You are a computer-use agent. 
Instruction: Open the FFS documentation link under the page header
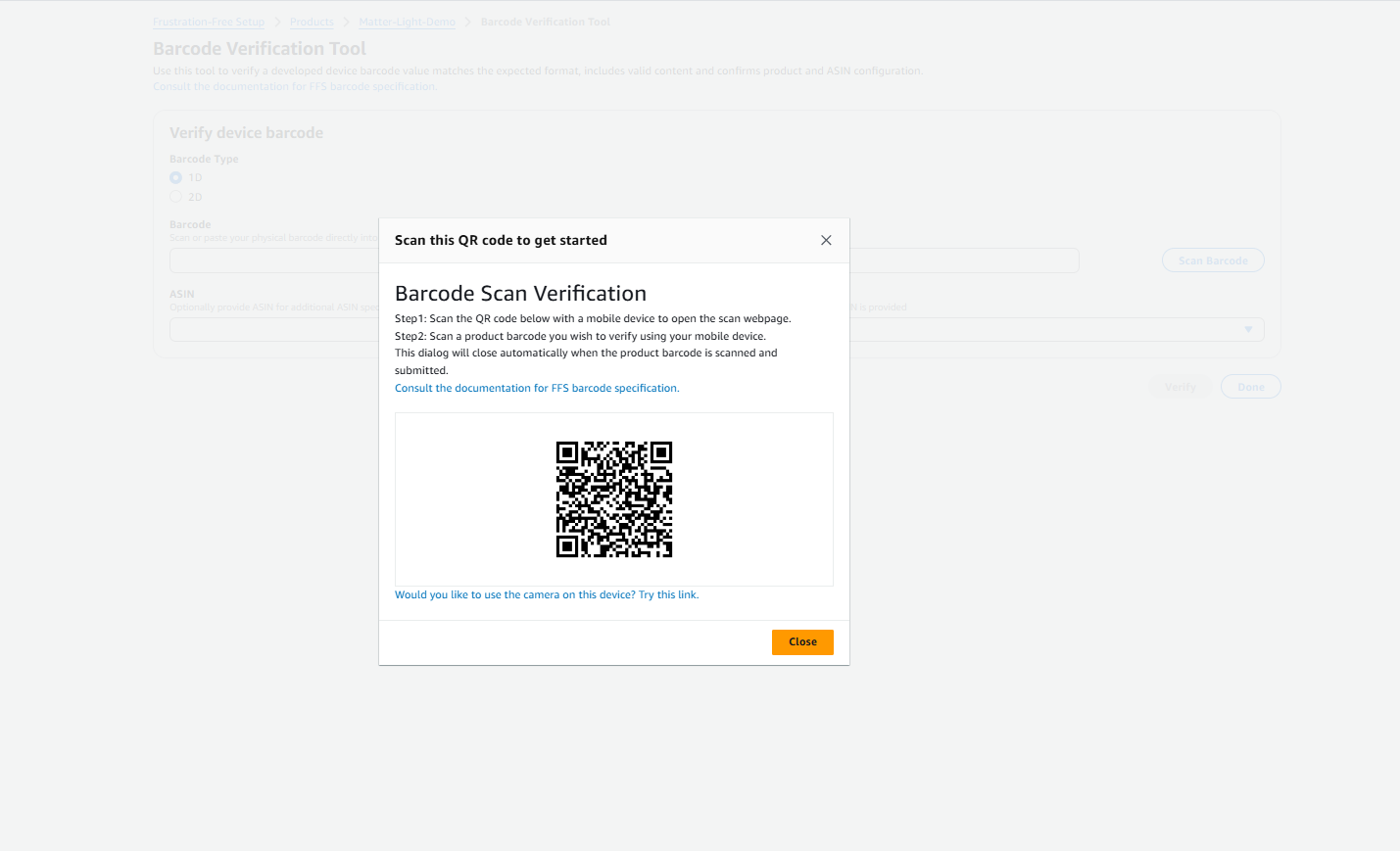pos(294,85)
